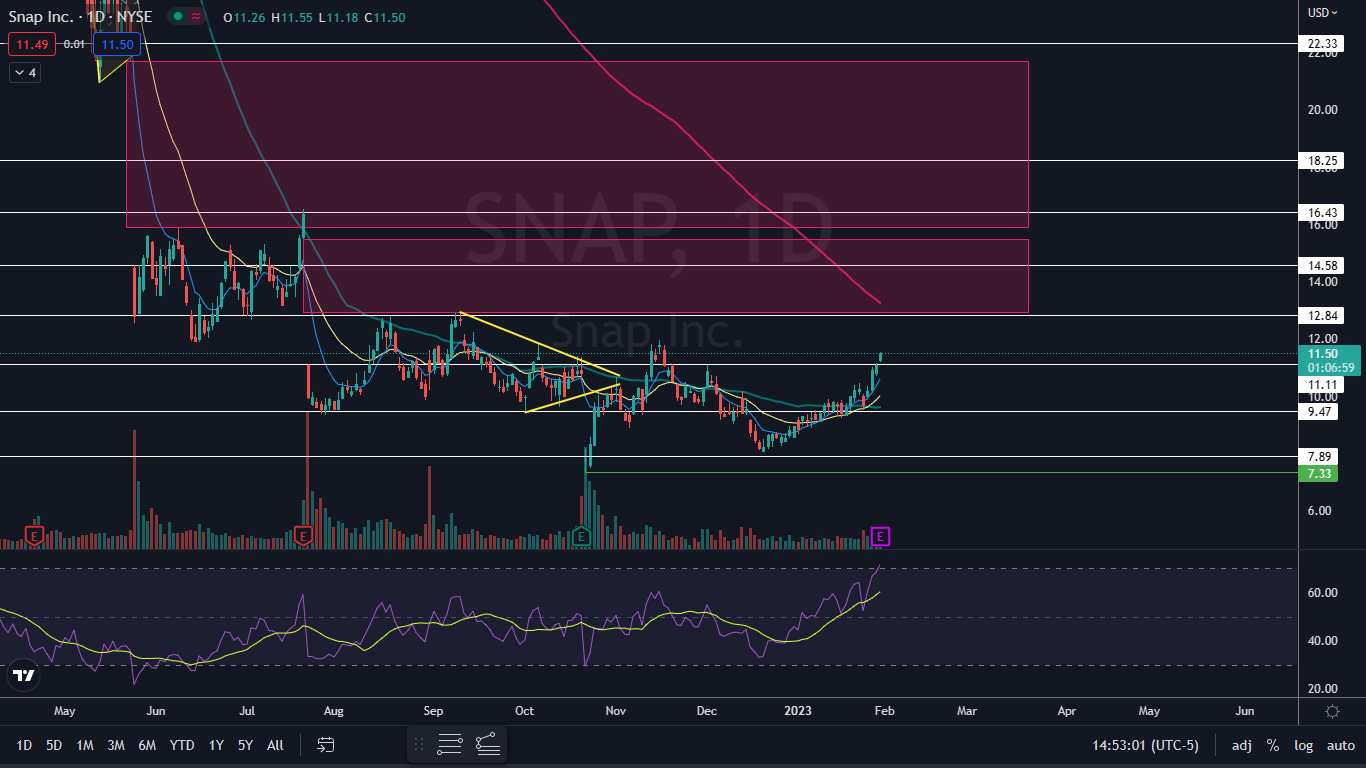Click the May earnings E marker
This screenshot has height=768, width=1366.
click(34, 537)
